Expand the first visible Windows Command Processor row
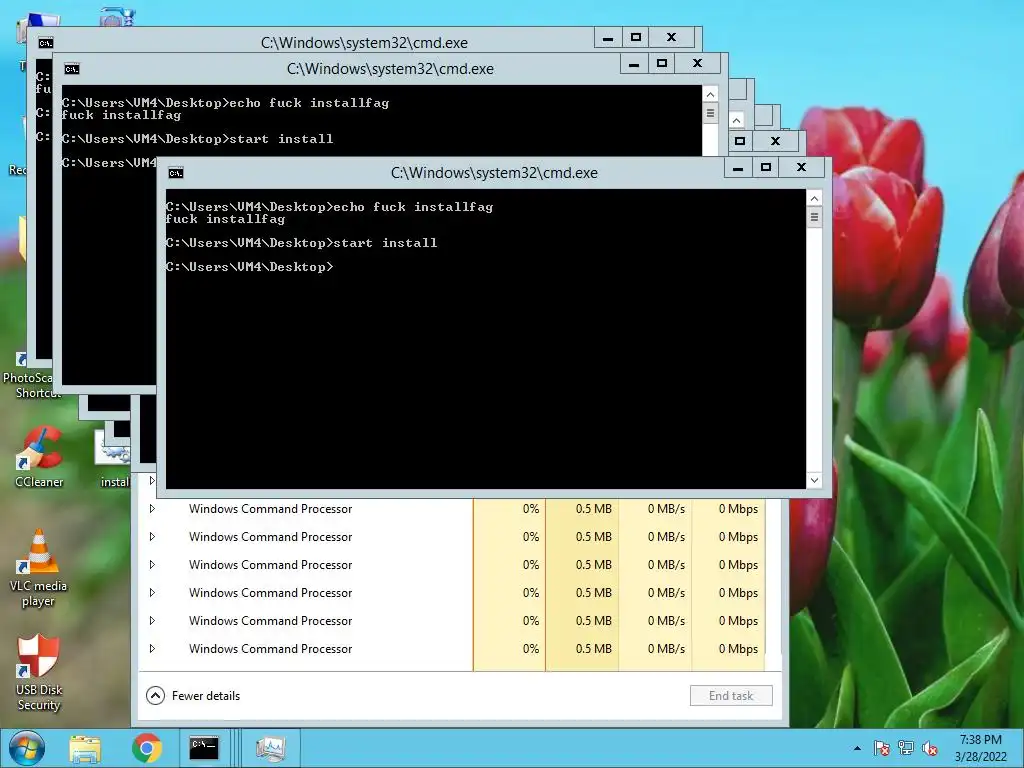This screenshot has height=768, width=1024. pyautogui.click(x=152, y=509)
